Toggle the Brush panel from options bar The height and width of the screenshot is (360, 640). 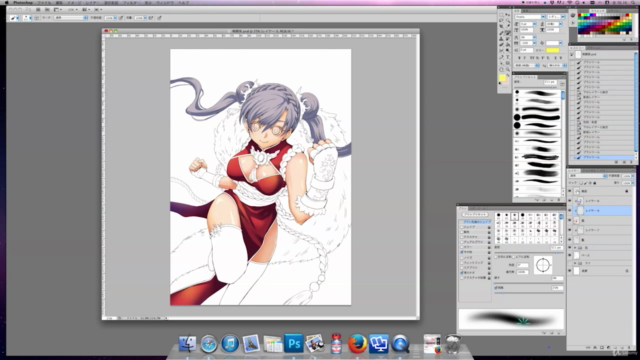[x=36, y=18]
